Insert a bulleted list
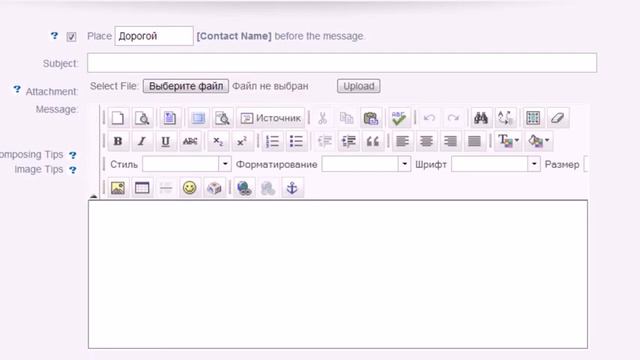Screen dimensions: 640x360 pos(296,141)
